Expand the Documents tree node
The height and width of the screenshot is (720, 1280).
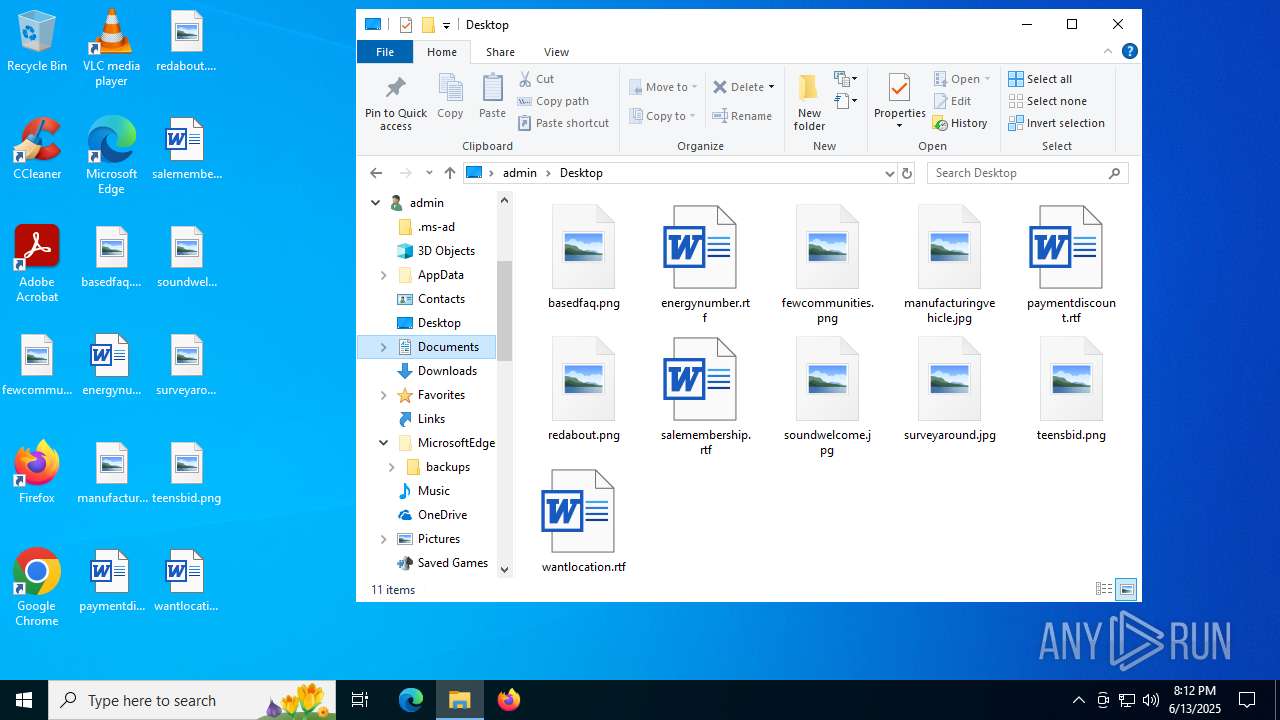tap(384, 347)
